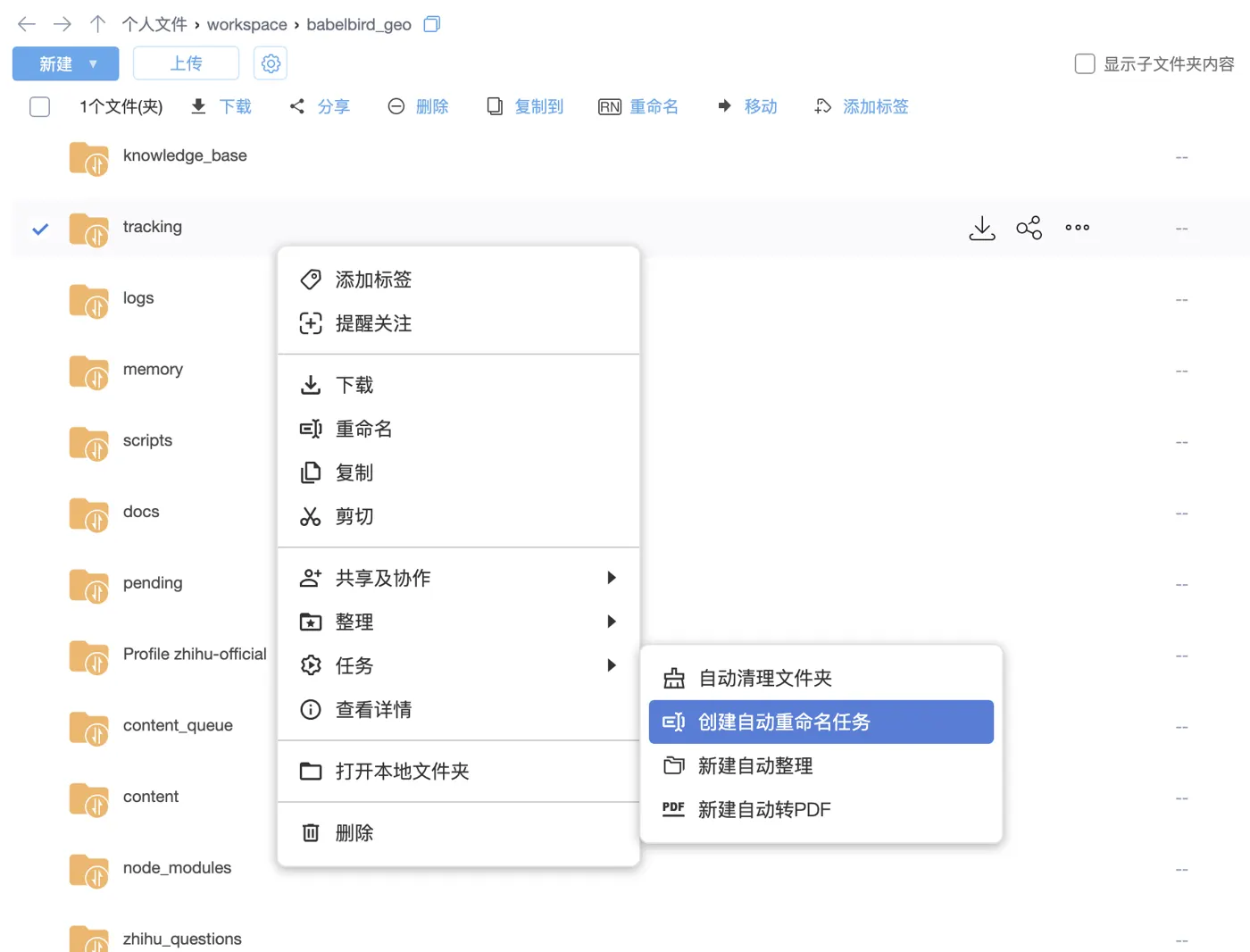The height and width of the screenshot is (952, 1250).
Task: Open the three-dot more menu on tracking row
Action: pos(1078,228)
